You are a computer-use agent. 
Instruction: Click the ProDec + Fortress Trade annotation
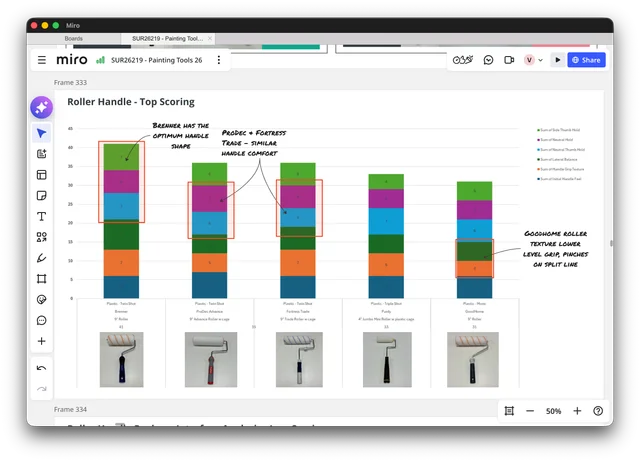pyautogui.click(x=253, y=143)
